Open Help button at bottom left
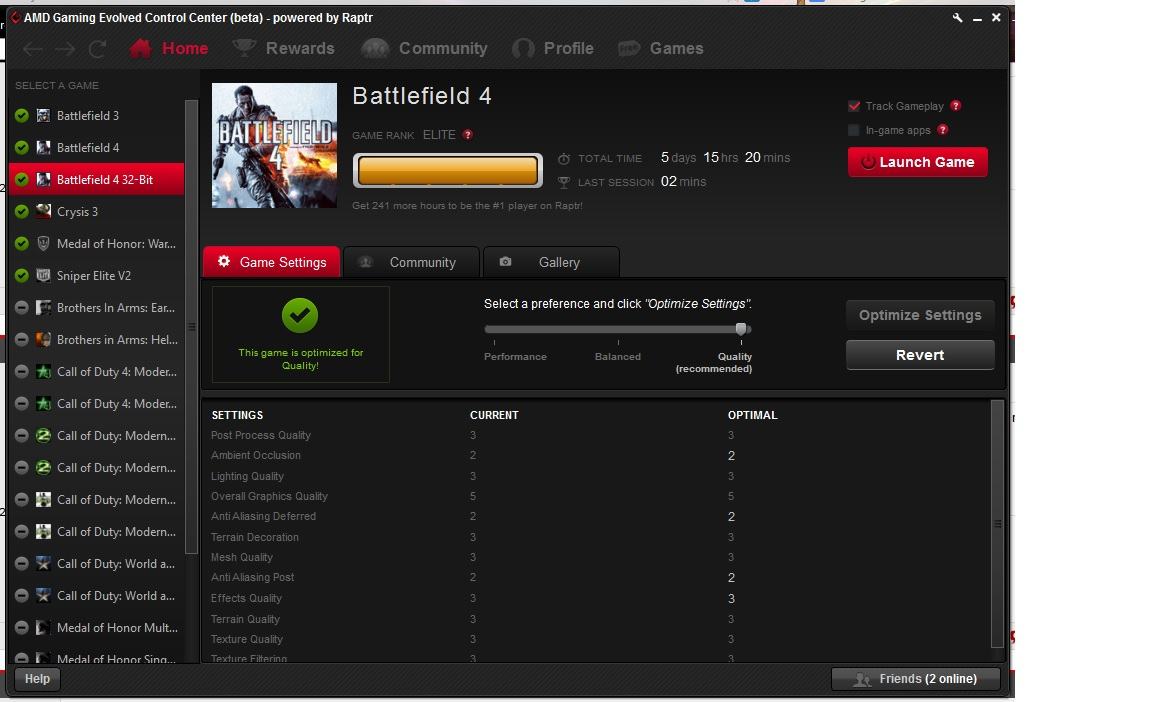 point(37,679)
